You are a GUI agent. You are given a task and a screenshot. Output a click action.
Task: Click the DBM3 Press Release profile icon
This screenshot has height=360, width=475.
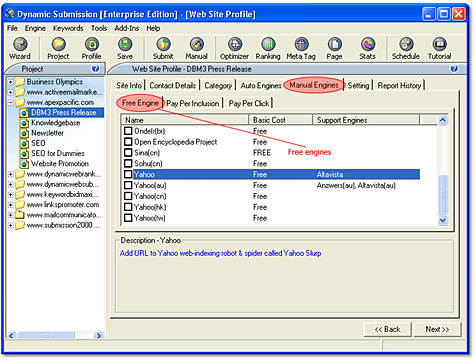[24, 113]
